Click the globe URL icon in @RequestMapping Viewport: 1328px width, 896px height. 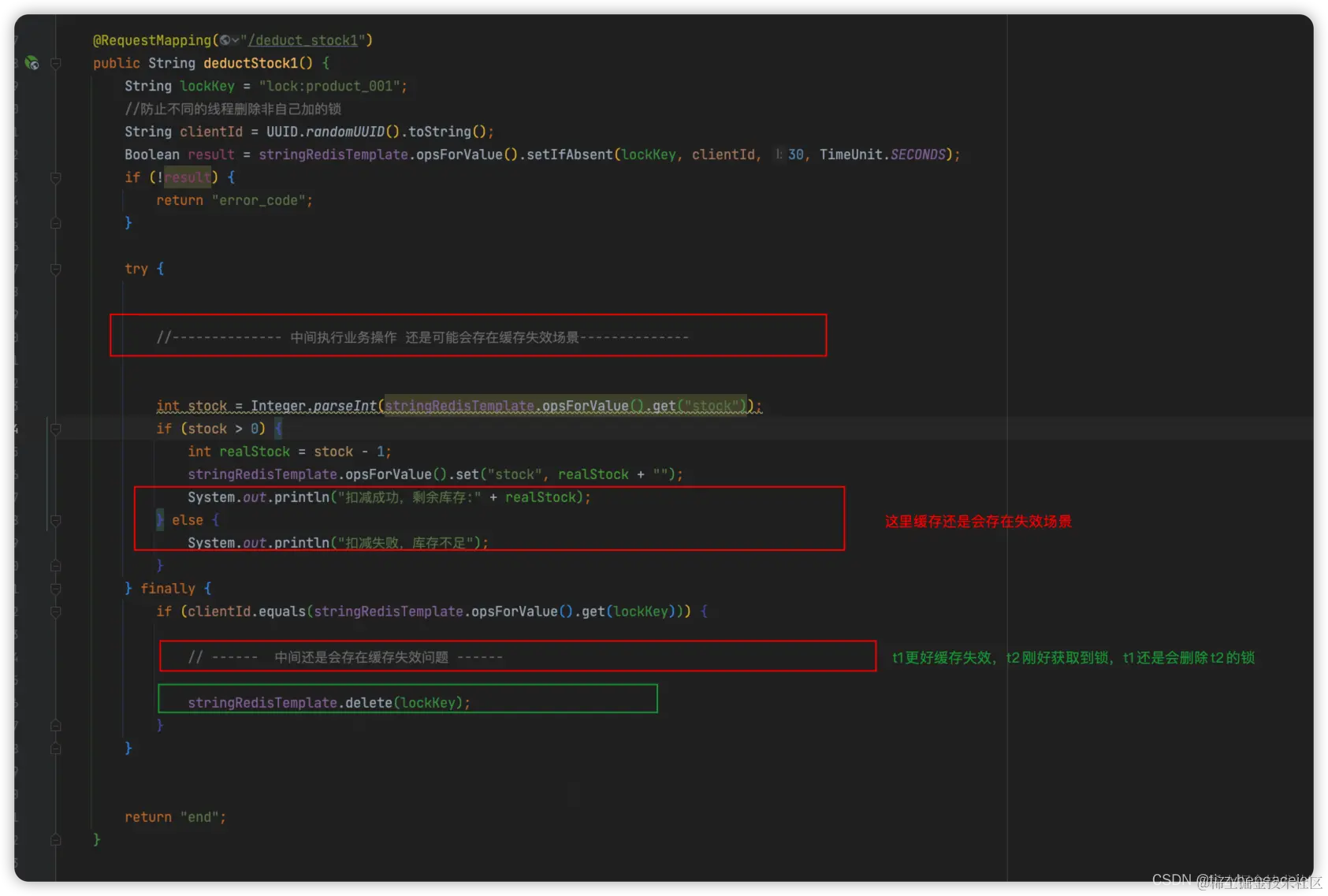(225, 40)
